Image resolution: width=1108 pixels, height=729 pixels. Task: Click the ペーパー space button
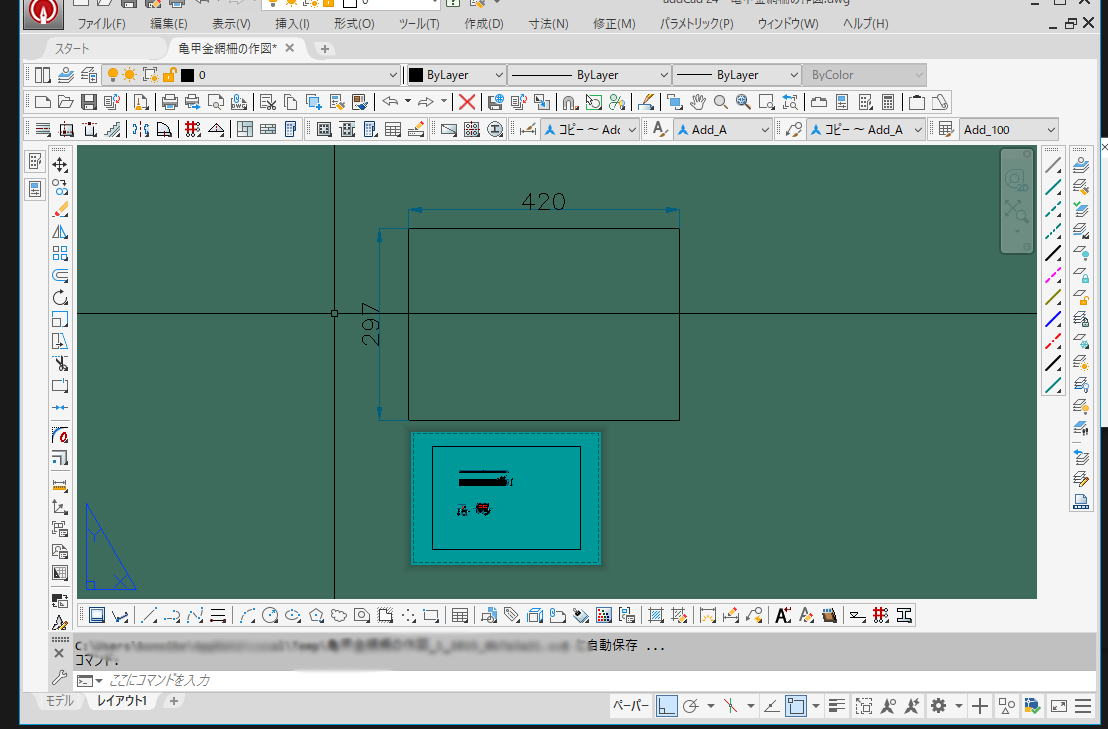tap(630, 706)
